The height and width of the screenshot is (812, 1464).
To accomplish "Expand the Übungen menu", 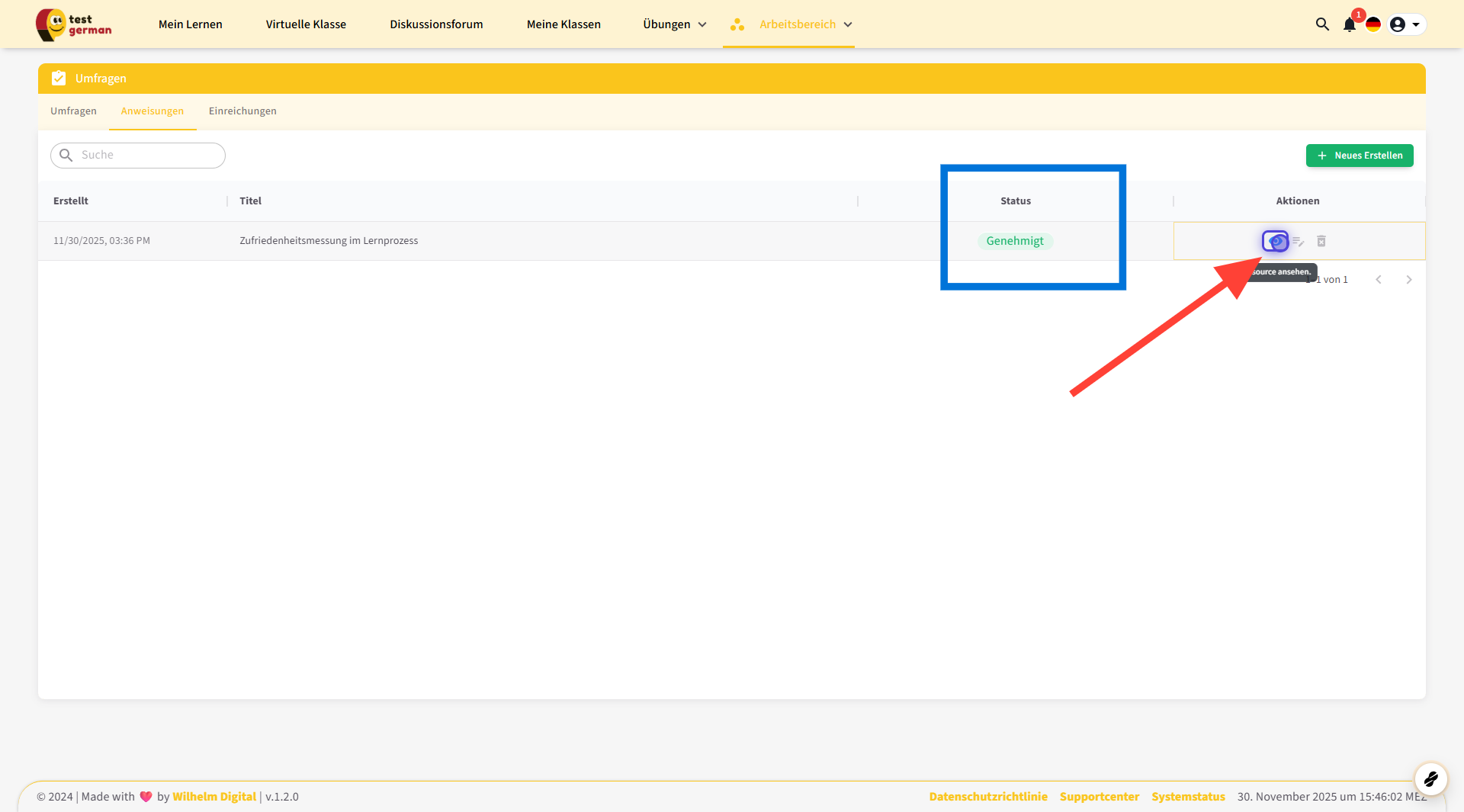I will 674,24.
